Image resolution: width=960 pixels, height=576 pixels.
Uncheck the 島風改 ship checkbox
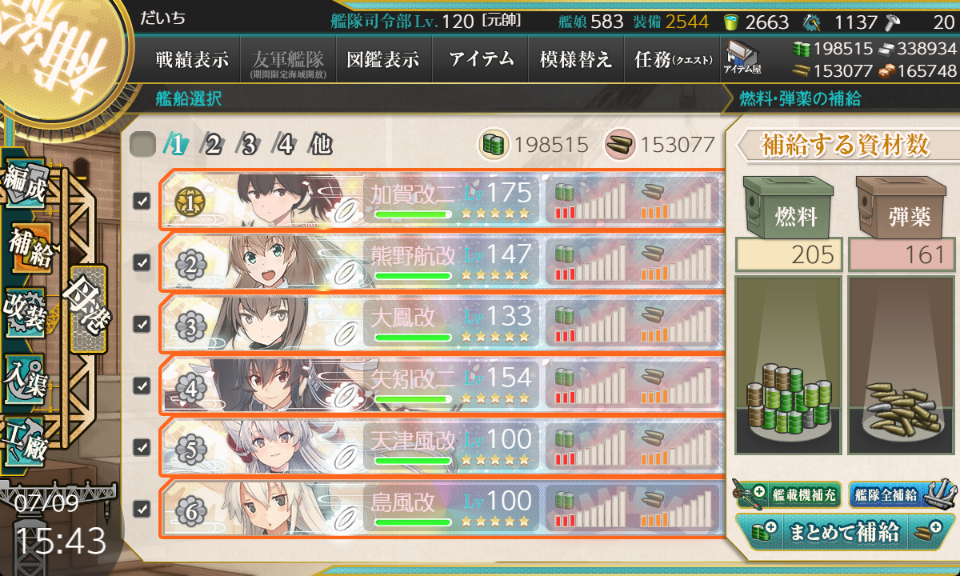tap(142, 509)
